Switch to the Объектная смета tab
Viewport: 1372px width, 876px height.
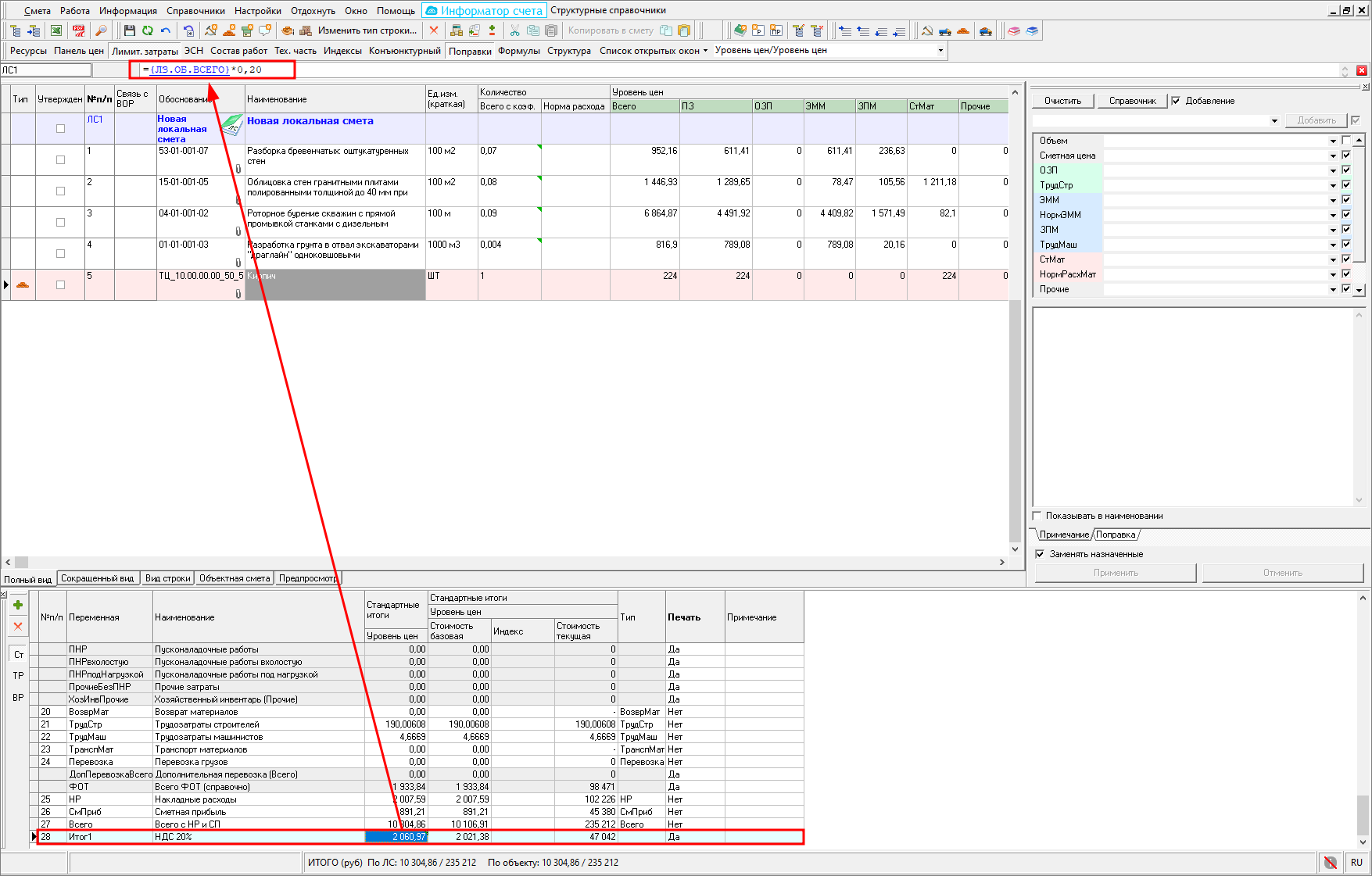coord(235,578)
